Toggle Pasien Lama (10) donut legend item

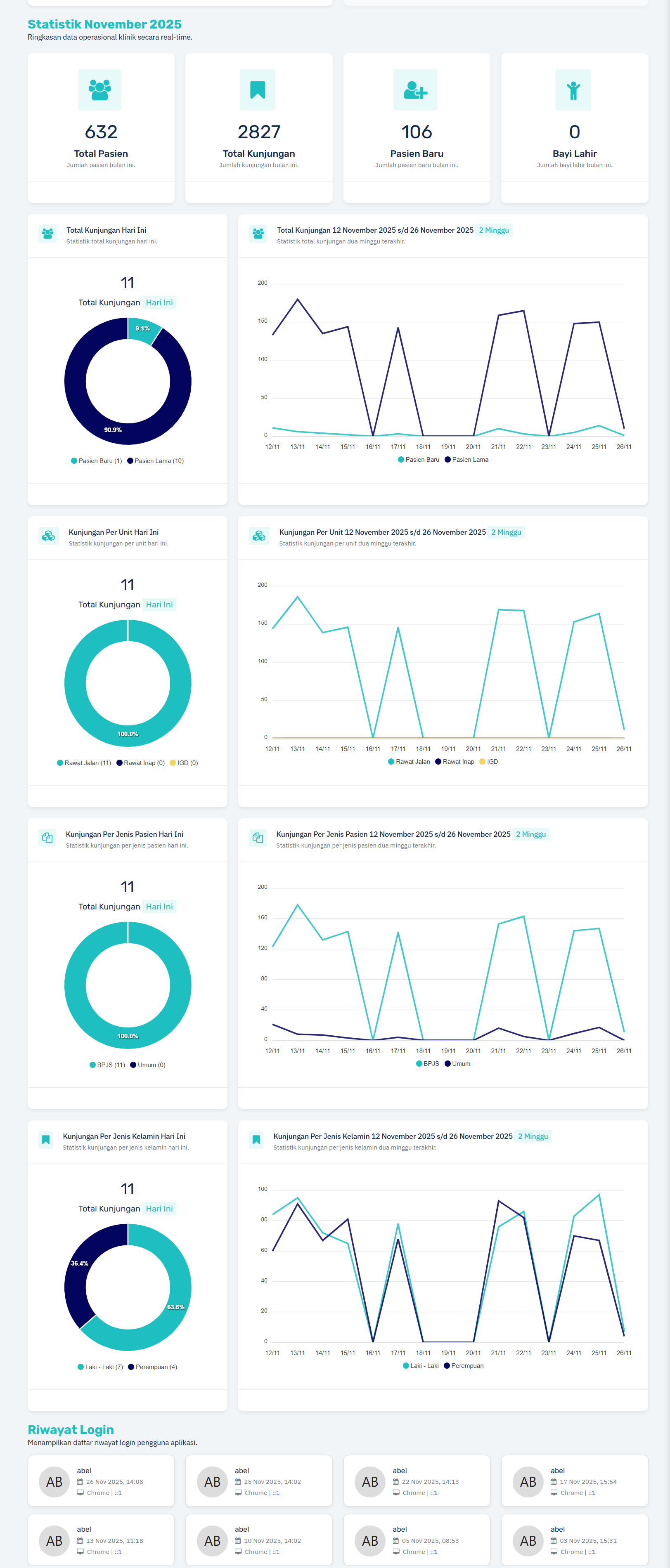[x=155, y=461]
